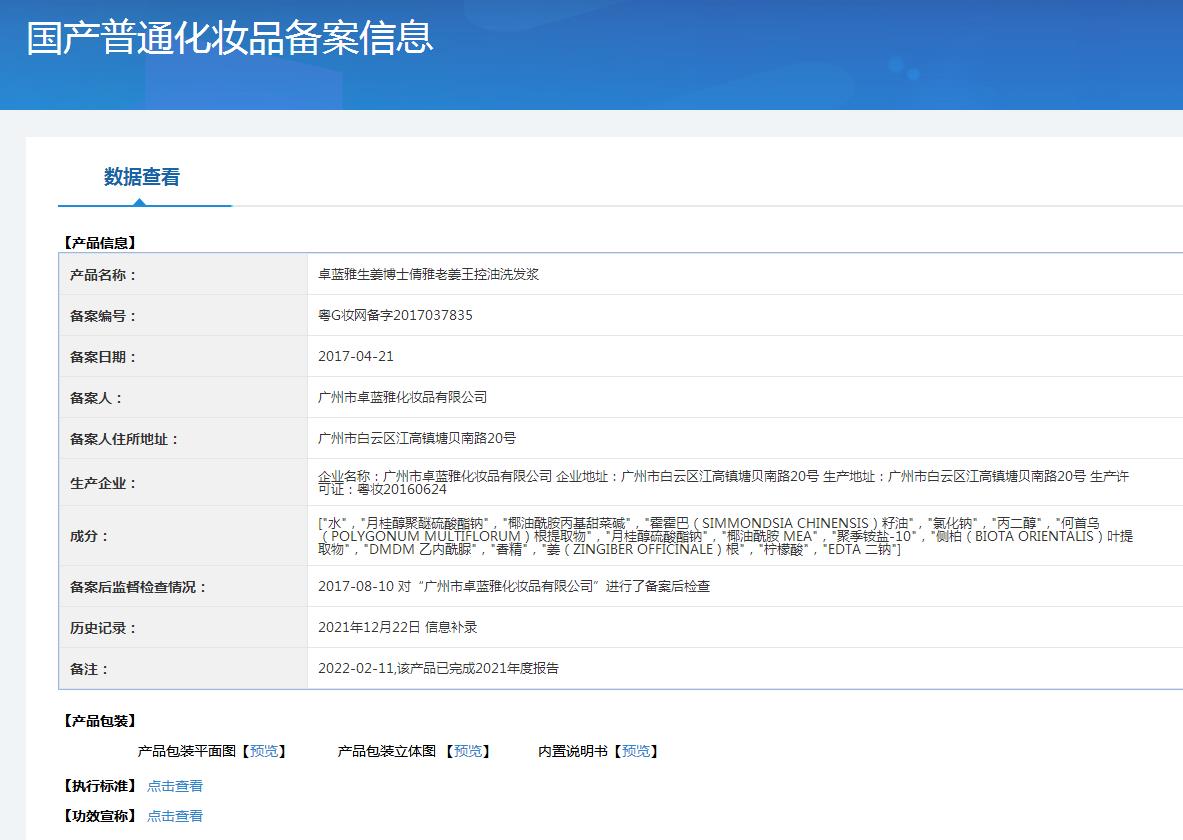Switch to the 数据查看 tab
The height and width of the screenshot is (840, 1183).
pyautogui.click(x=142, y=177)
